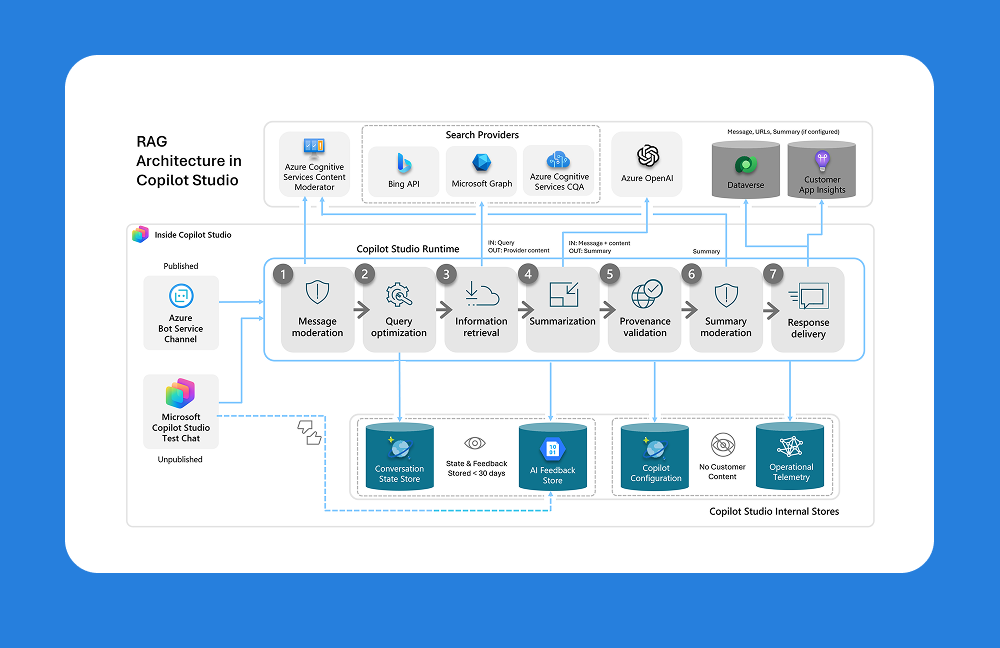This screenshot has height=648, width=1000.
Task: Select the Query optimization gear icon
Action: pos(399,294)
